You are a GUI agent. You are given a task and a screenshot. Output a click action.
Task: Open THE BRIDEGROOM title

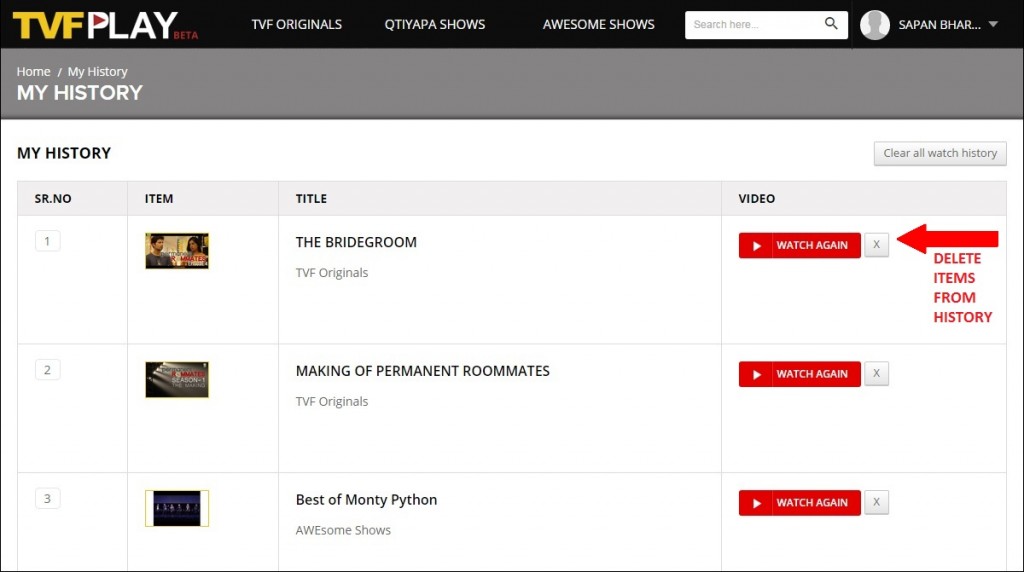tap(356, 242)
